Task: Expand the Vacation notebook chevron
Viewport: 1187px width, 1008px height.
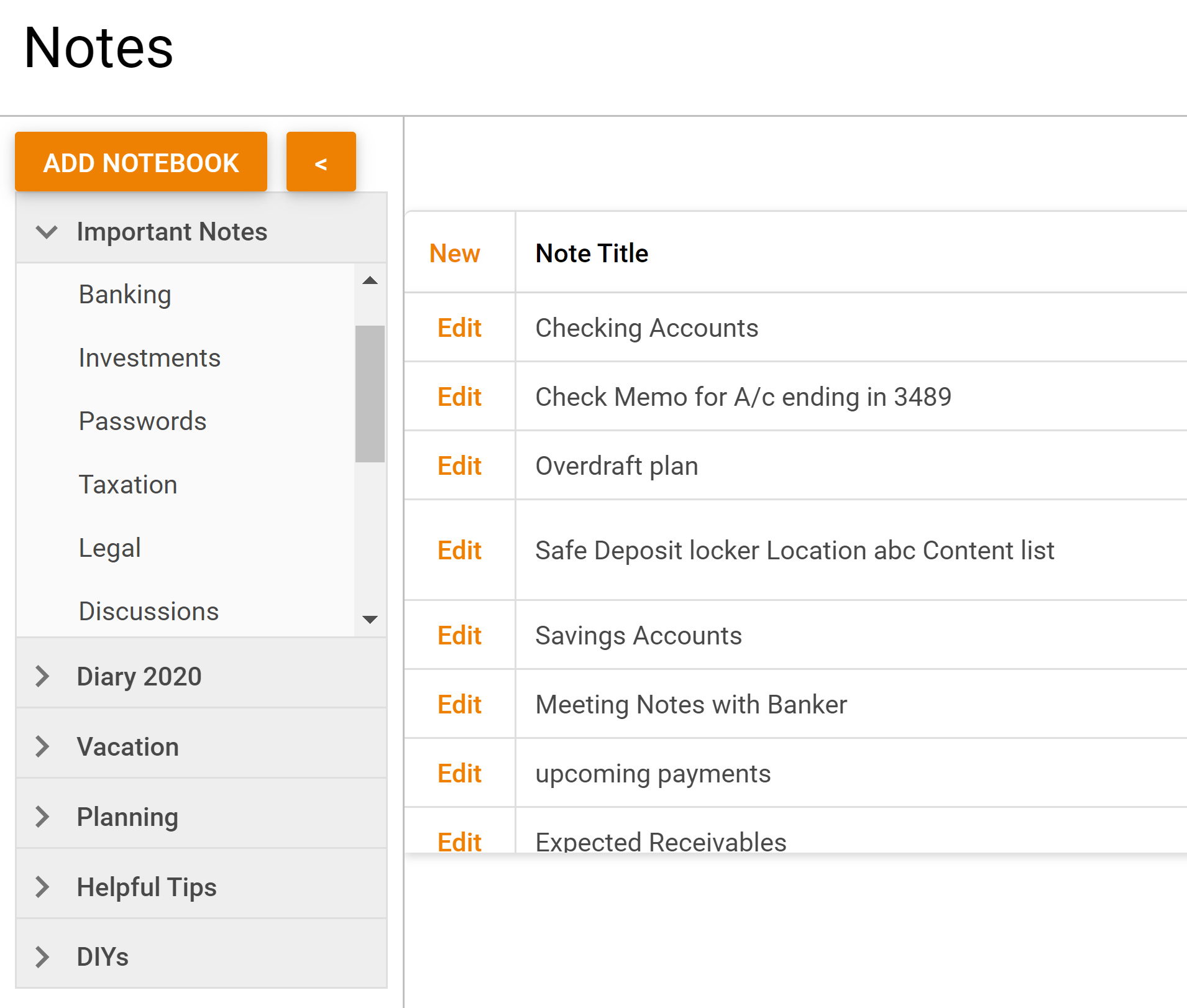Action: coord(42,746)
